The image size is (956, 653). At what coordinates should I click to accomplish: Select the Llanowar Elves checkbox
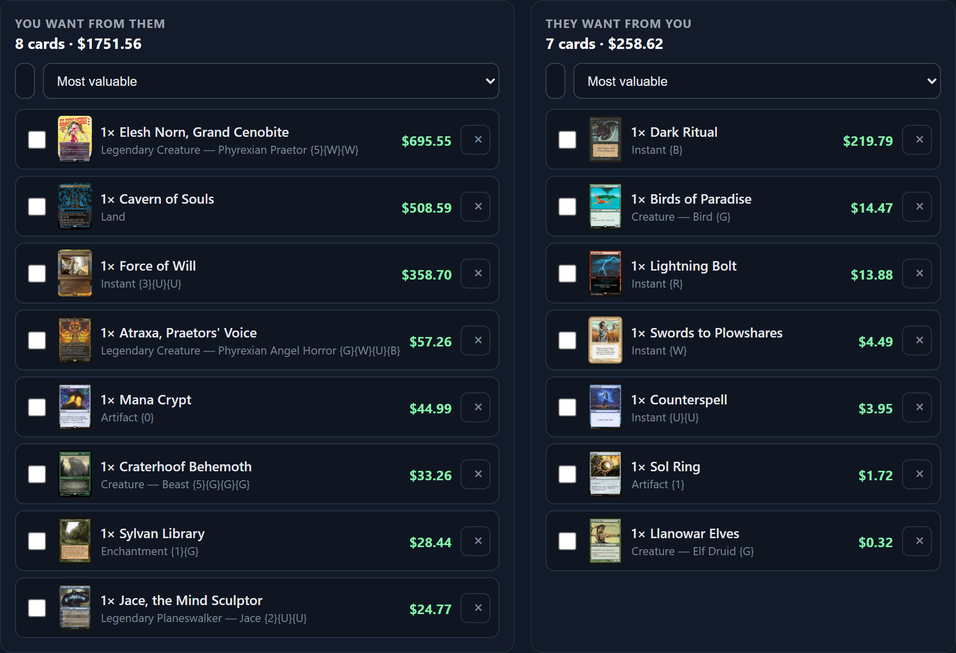[567, 541]
